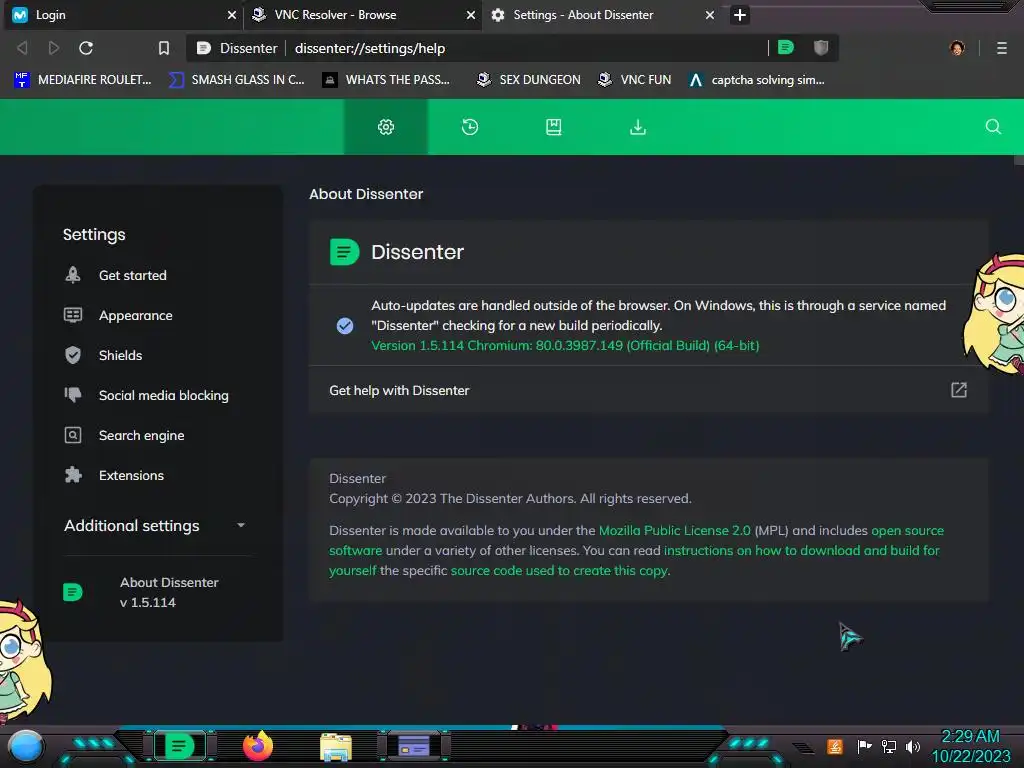Switch to VNC Resolver - Browse tab
This screenshot has width=1024, height=768.
click(362, 14)
